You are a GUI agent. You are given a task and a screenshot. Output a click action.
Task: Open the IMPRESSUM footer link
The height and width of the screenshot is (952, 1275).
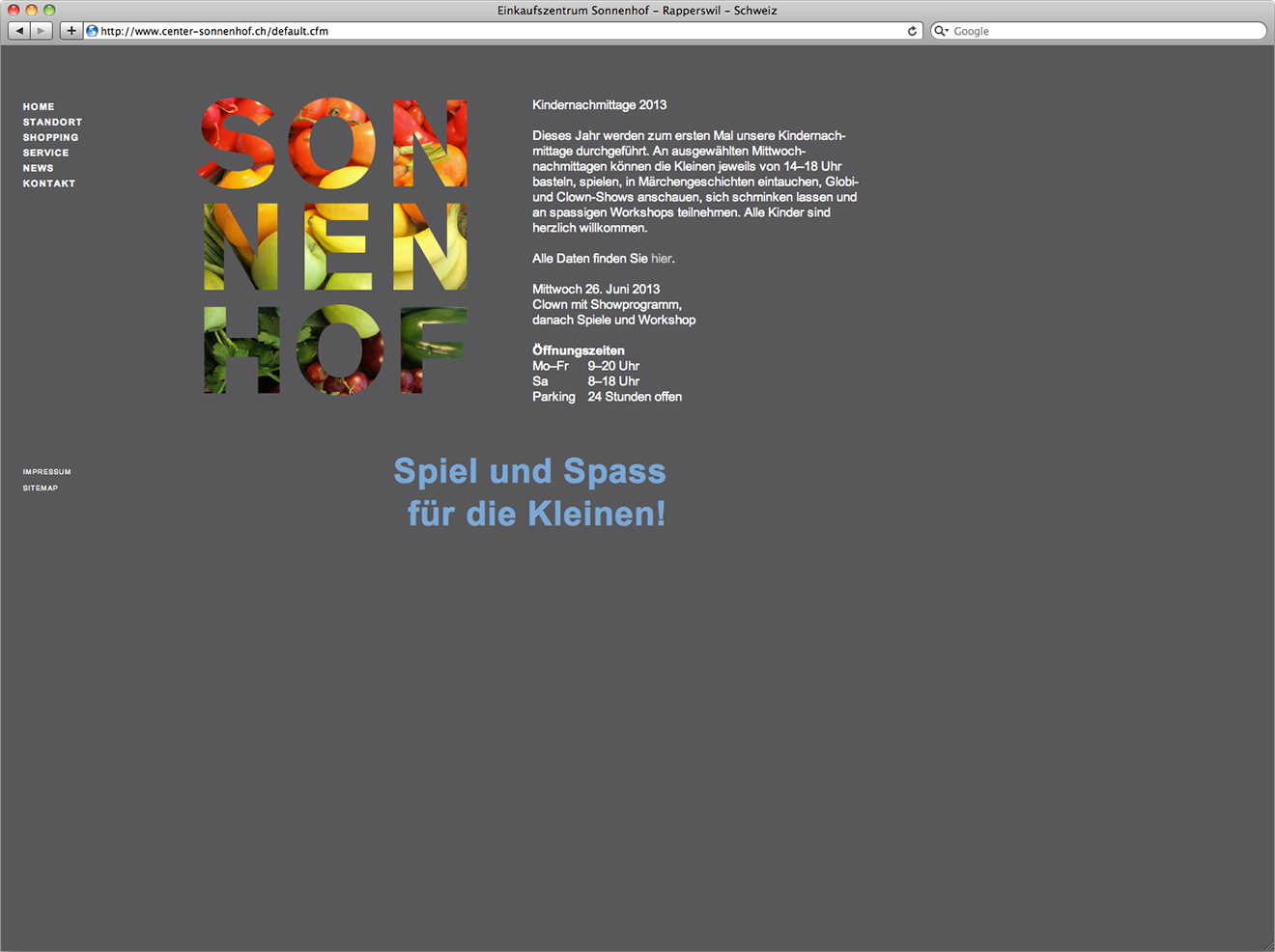[46, 472]
